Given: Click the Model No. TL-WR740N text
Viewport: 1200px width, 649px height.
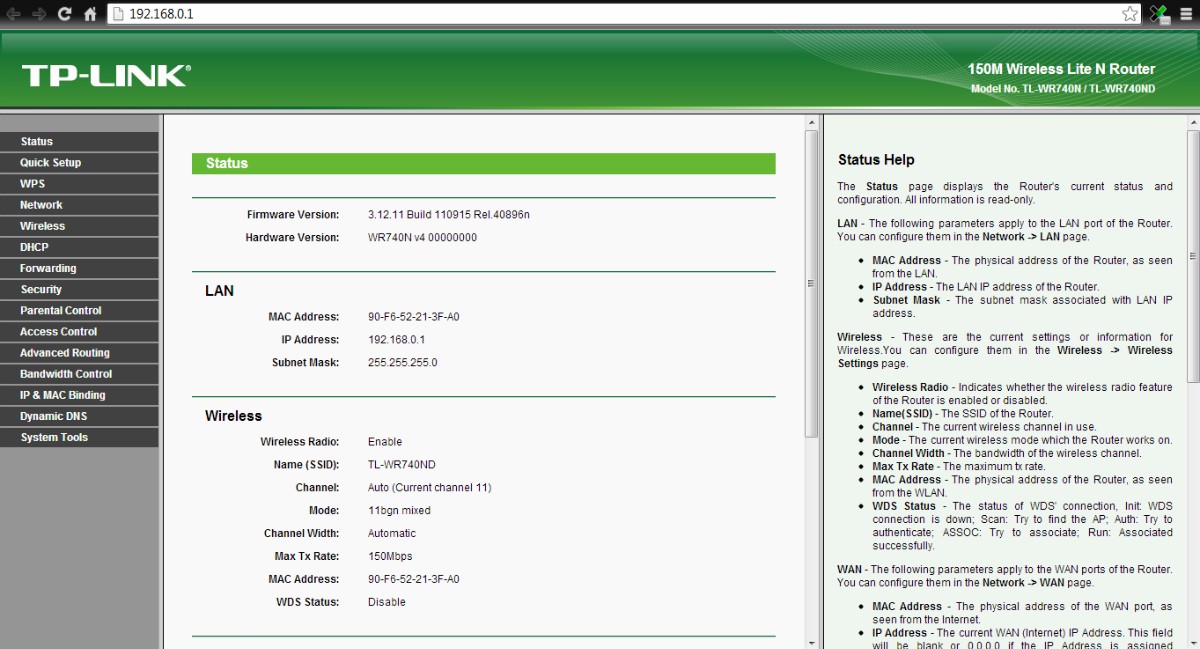Looking at the screenshot, I should [1063, 89].
